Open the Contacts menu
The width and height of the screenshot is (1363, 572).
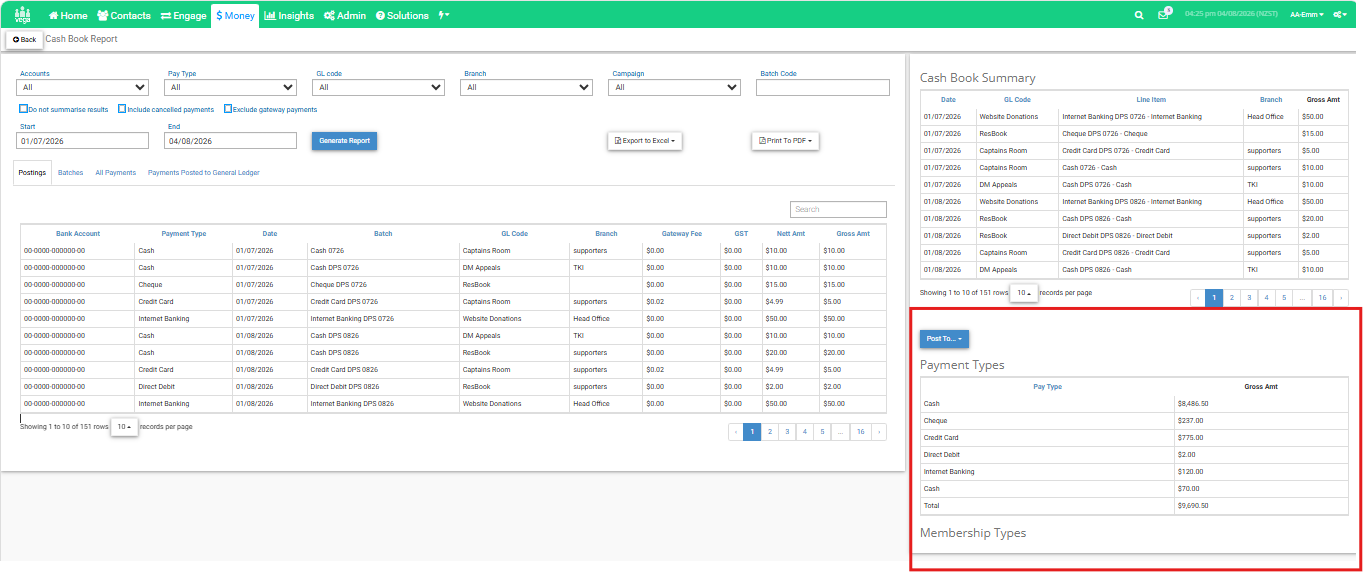pos(124,16)
